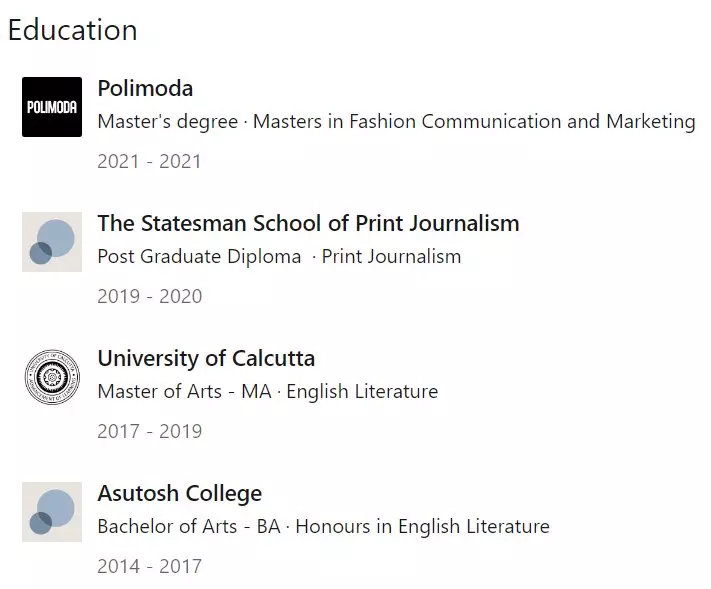Click Master of Arts English Literature line
The height and width of the screenshot is (589, 711).
[x=268, y=391]
